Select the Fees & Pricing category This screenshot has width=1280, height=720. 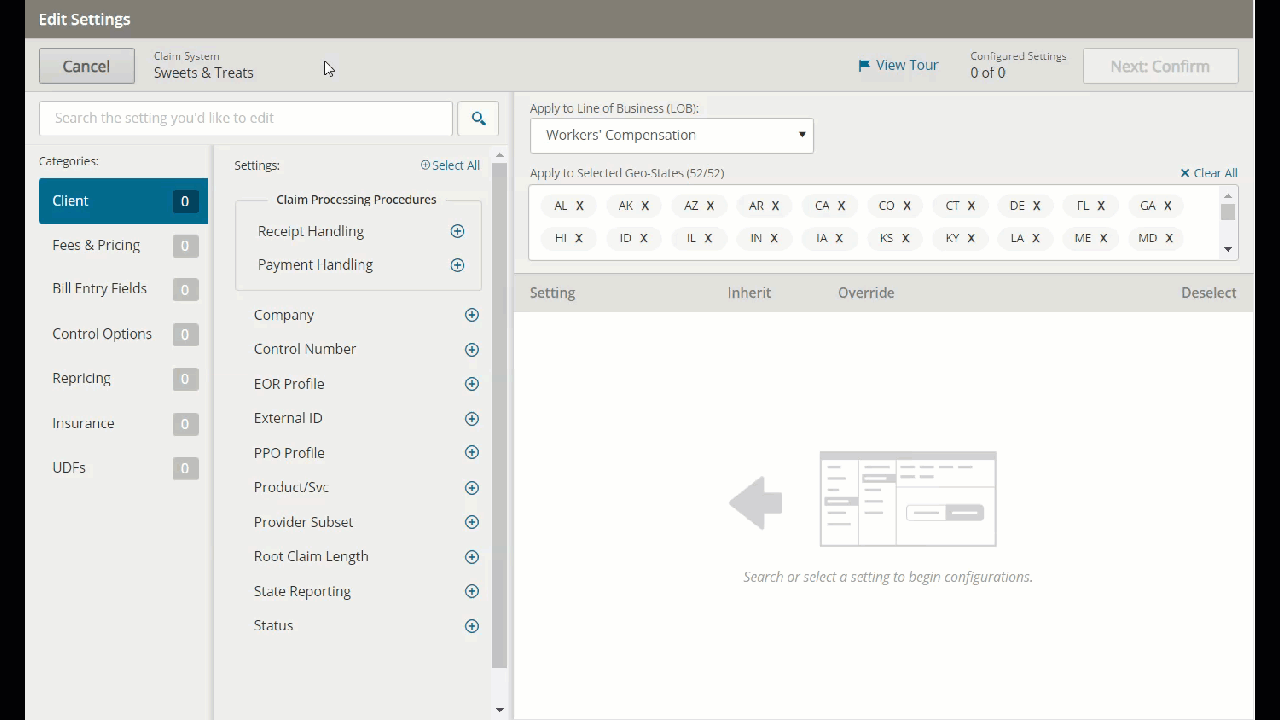pyautogui.click(x=123, y=245)
